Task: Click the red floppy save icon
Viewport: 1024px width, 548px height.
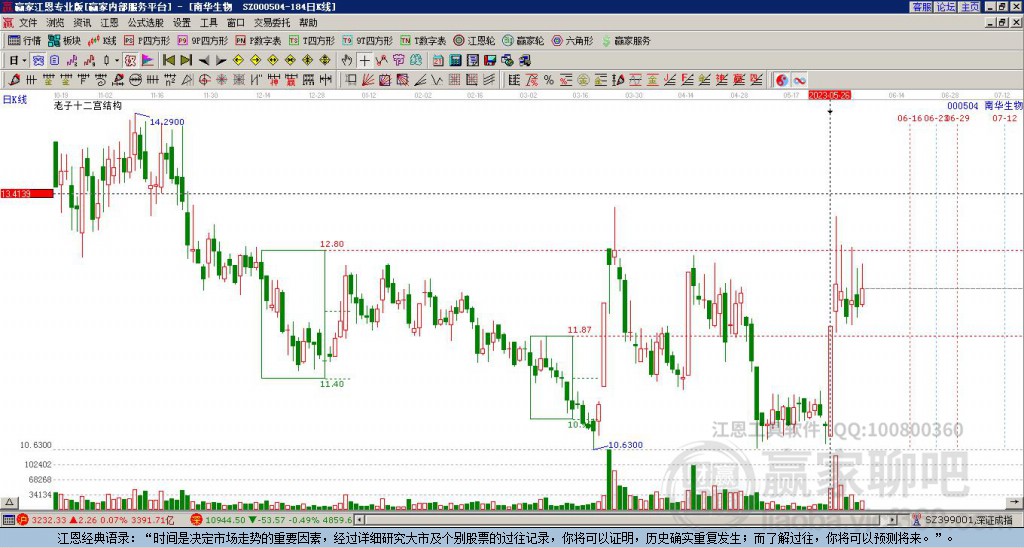Action: click(490, 60)
